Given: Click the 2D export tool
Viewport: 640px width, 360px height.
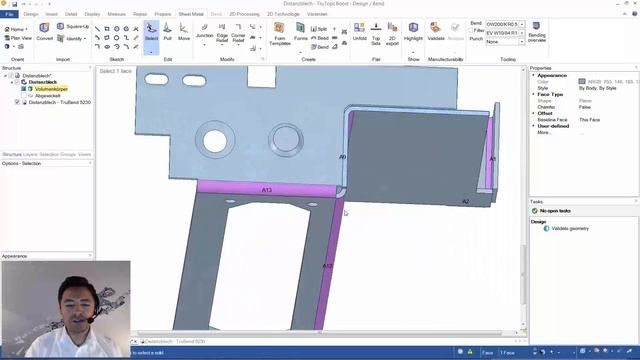Looking at the screenshot, I should 392,34.
